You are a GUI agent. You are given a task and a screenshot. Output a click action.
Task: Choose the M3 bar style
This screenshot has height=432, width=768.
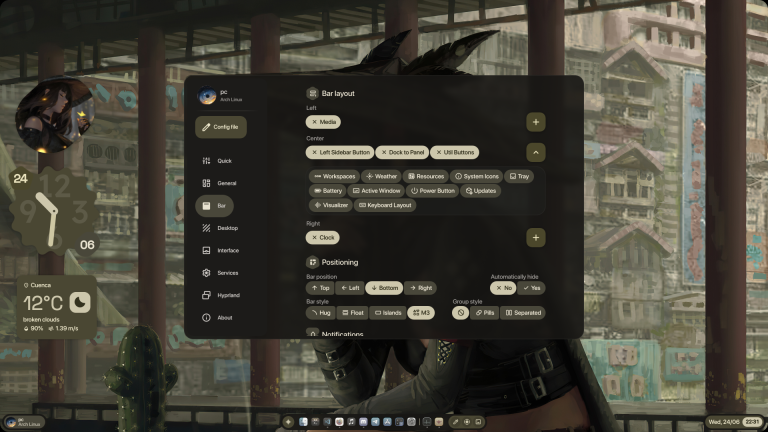tap(421, 312)
